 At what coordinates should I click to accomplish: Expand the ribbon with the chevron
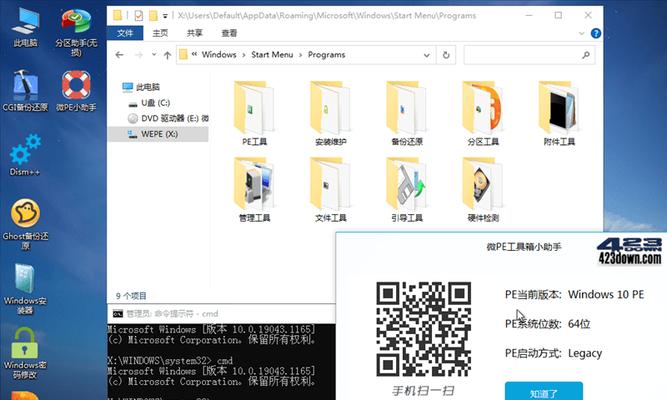point(581,33)
